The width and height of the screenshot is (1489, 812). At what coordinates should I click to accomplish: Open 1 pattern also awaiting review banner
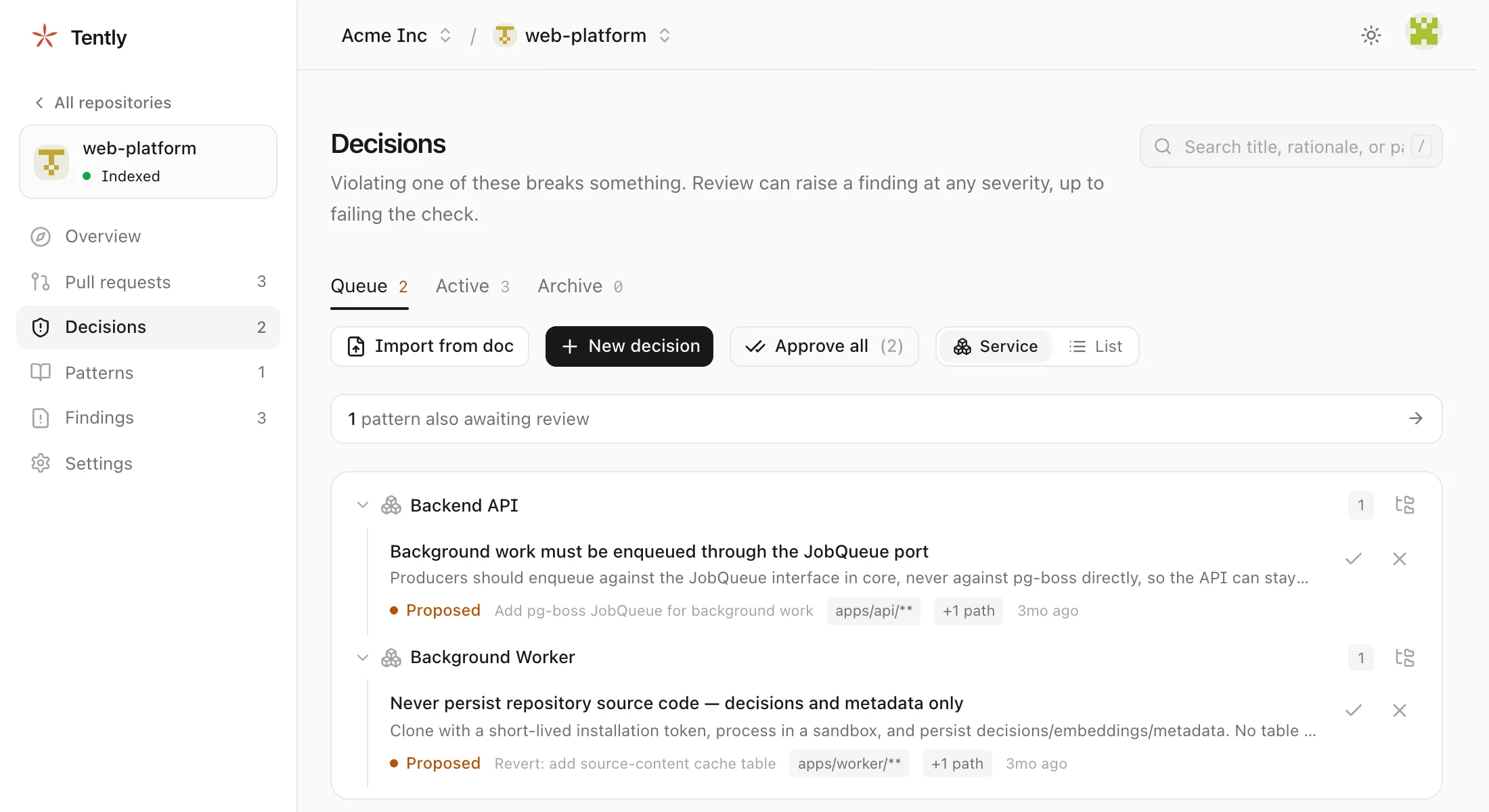[x=887, y=419]
